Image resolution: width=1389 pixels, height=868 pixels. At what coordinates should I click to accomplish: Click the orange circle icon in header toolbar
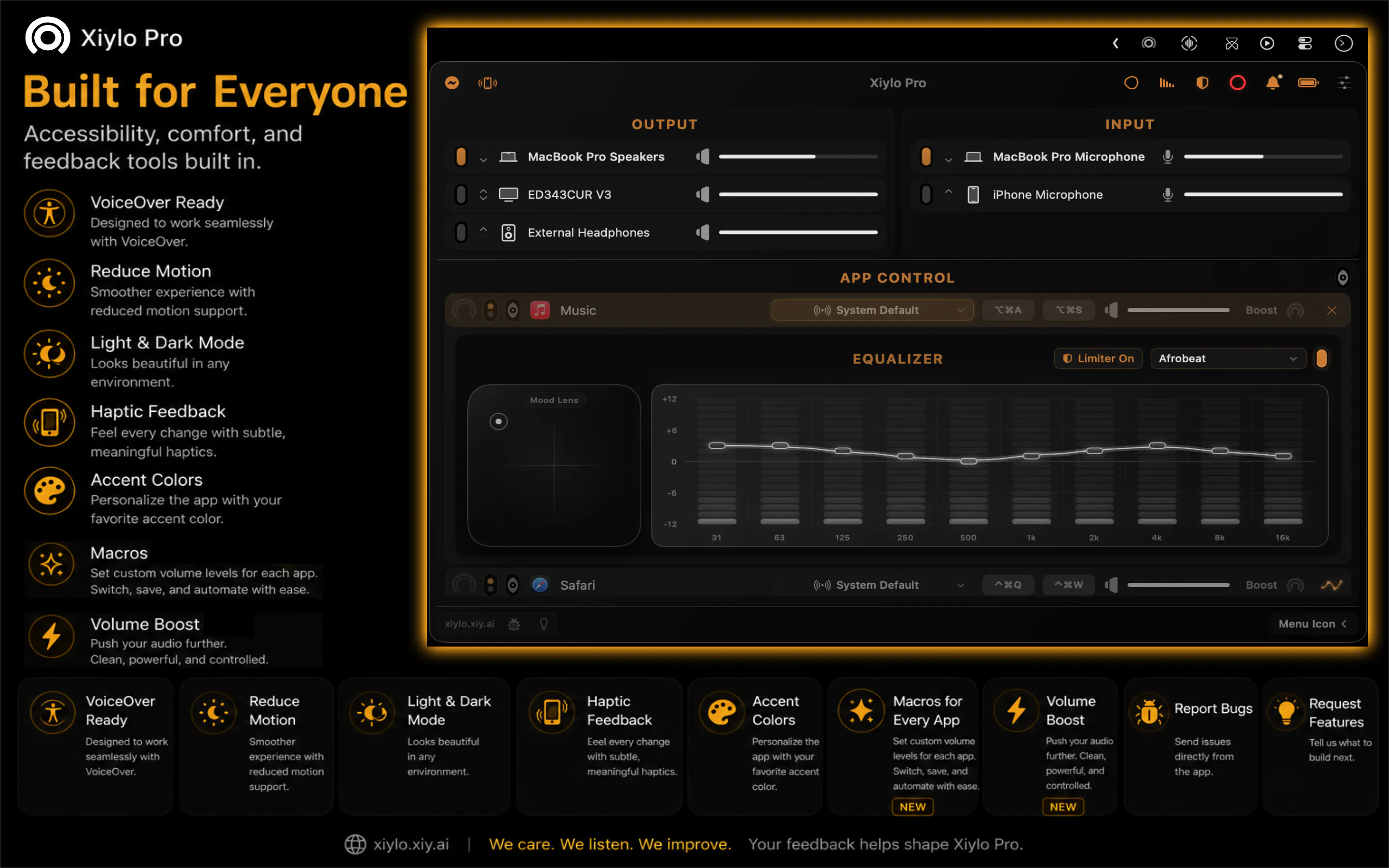pyautogui.click(x=1130, y=83)
